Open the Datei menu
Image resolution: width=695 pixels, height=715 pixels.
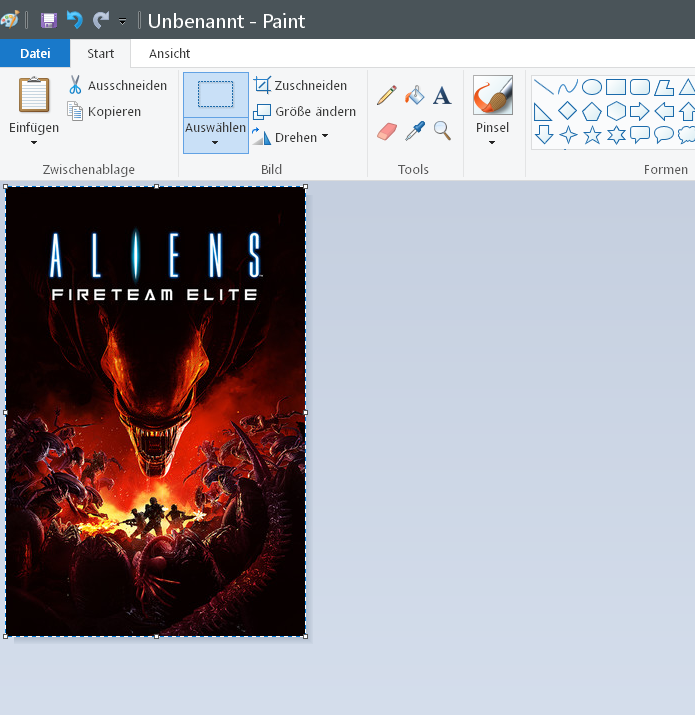35,54
